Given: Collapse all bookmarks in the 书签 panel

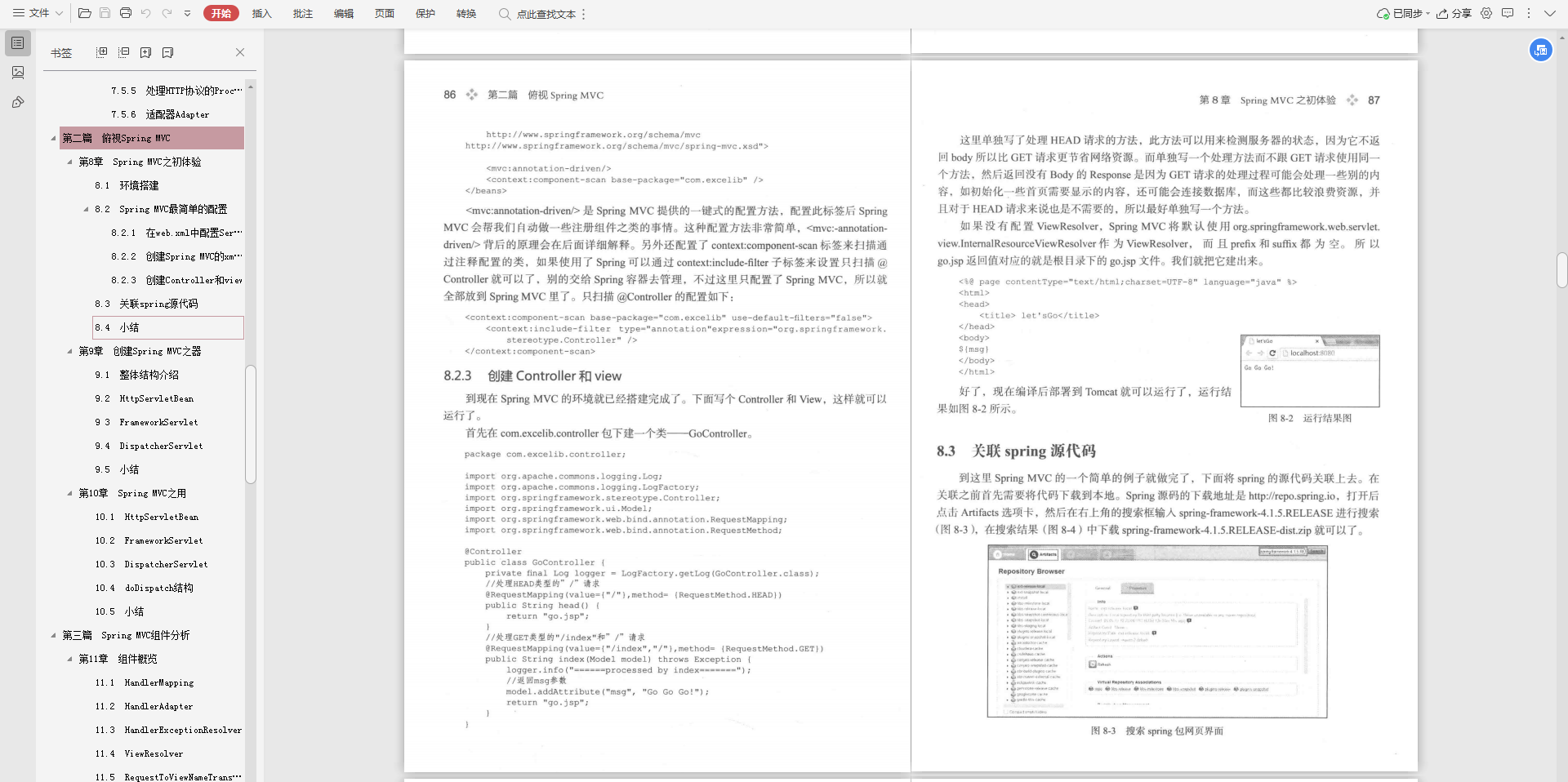Looking at the screenshot, I should click(x=123, y=52).
